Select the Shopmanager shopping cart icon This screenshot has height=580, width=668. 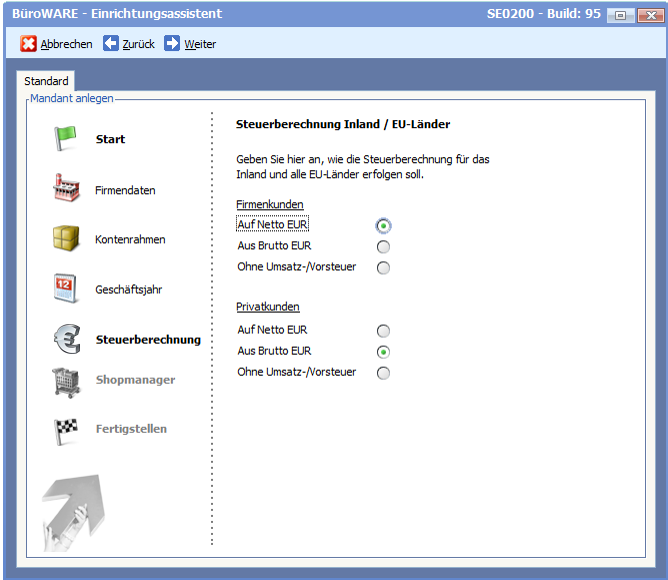pyautogui.click(x=66, y=380)
